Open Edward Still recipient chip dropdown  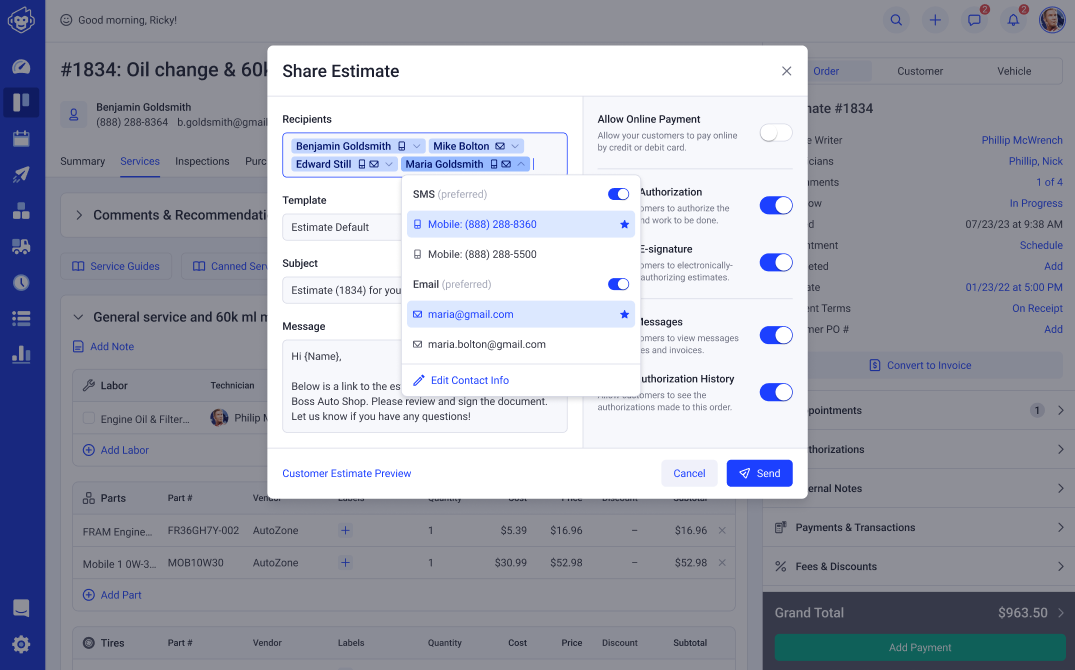(x=389, y=164)
